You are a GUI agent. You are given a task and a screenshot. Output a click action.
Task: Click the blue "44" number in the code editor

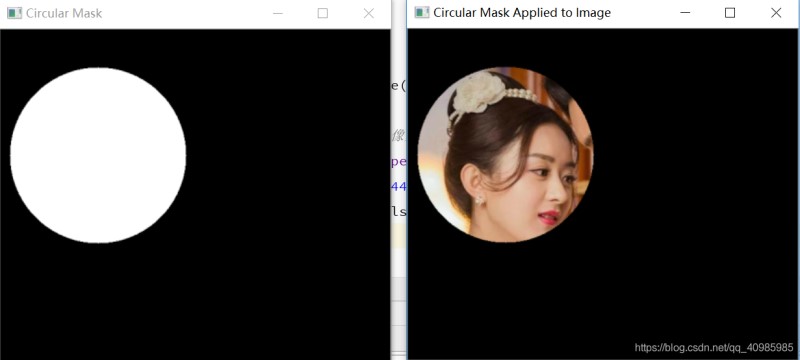click(399, 186)
